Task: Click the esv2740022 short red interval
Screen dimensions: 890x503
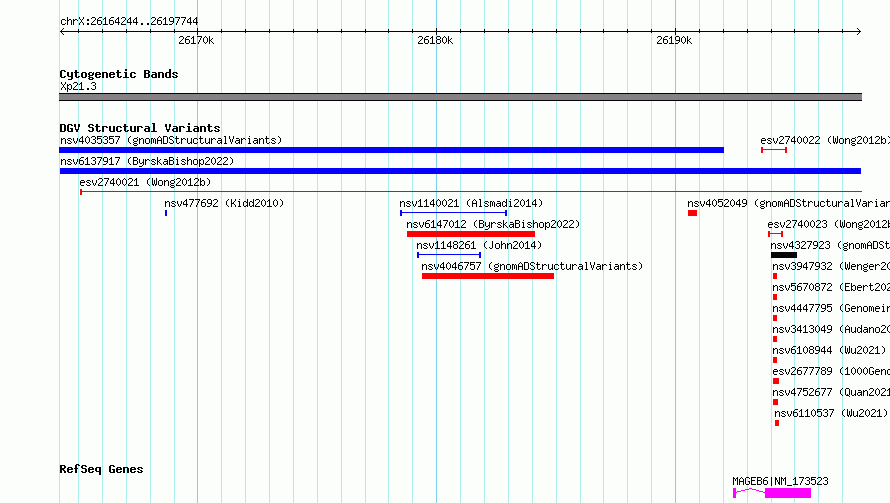Action: [774, 150]
